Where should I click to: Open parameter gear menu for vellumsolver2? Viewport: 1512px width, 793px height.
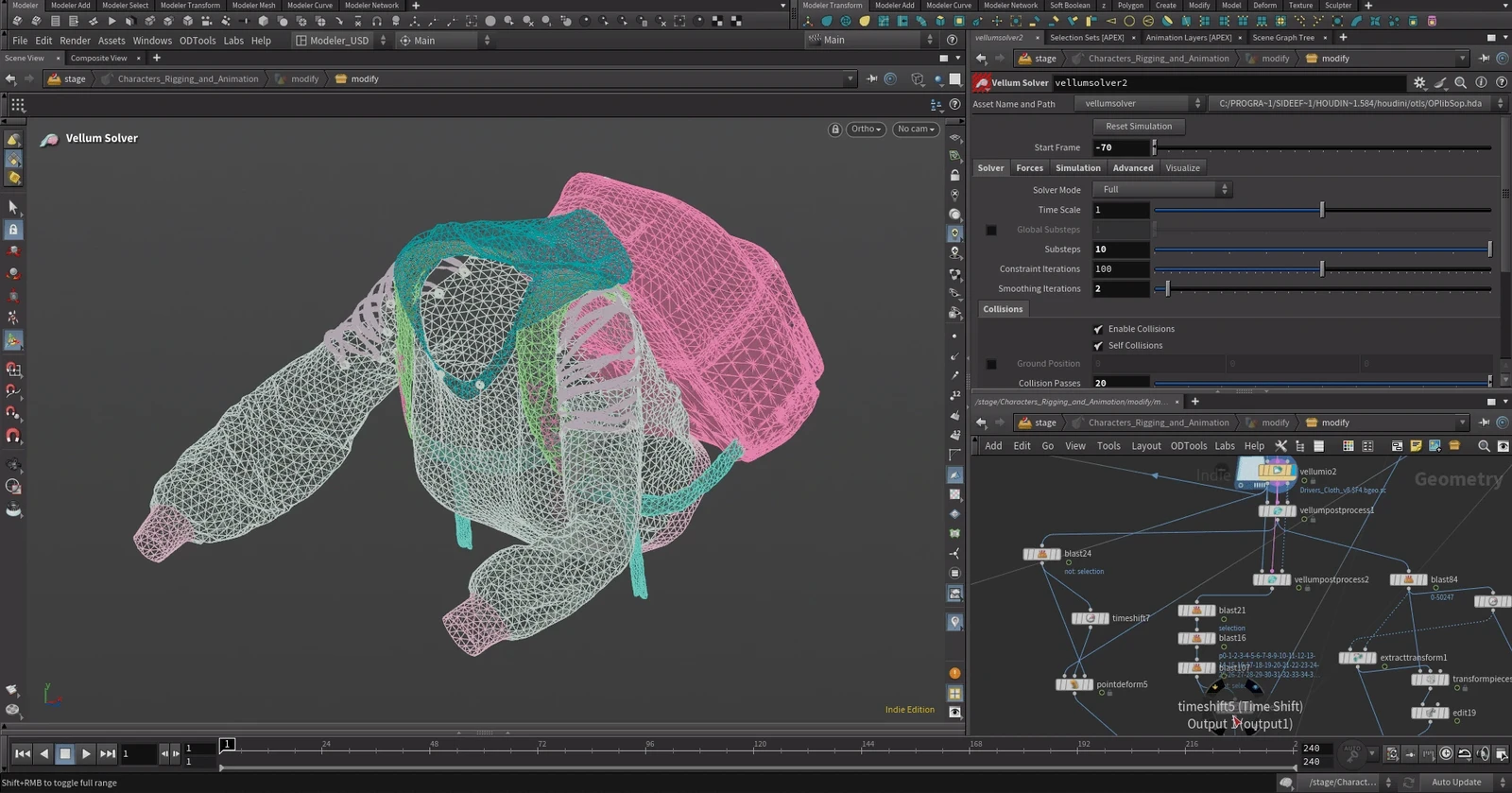click(1419, 83)
